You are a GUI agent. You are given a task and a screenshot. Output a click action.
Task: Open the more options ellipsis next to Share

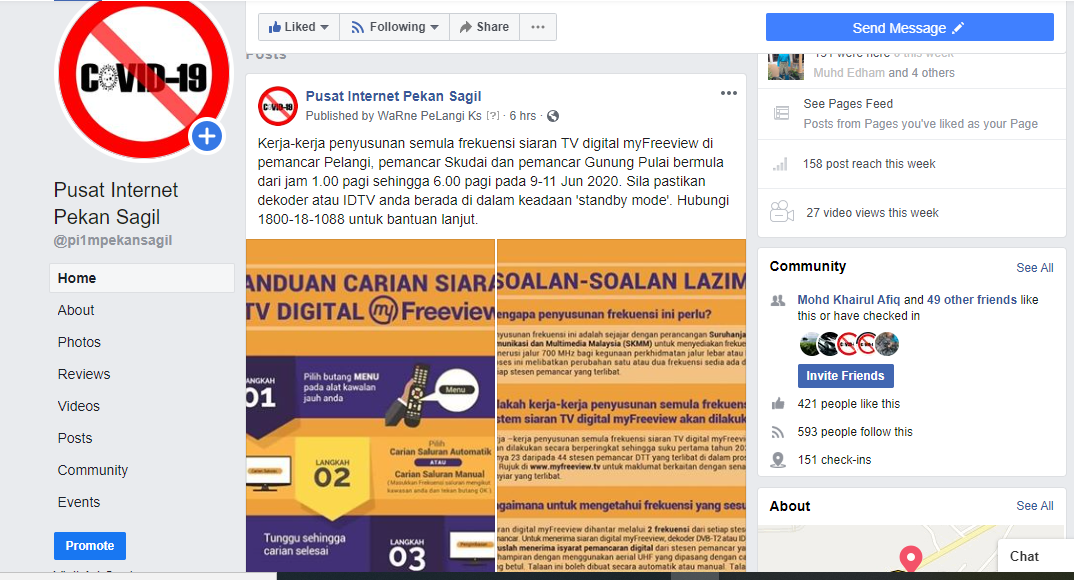(x=538, y=27)
